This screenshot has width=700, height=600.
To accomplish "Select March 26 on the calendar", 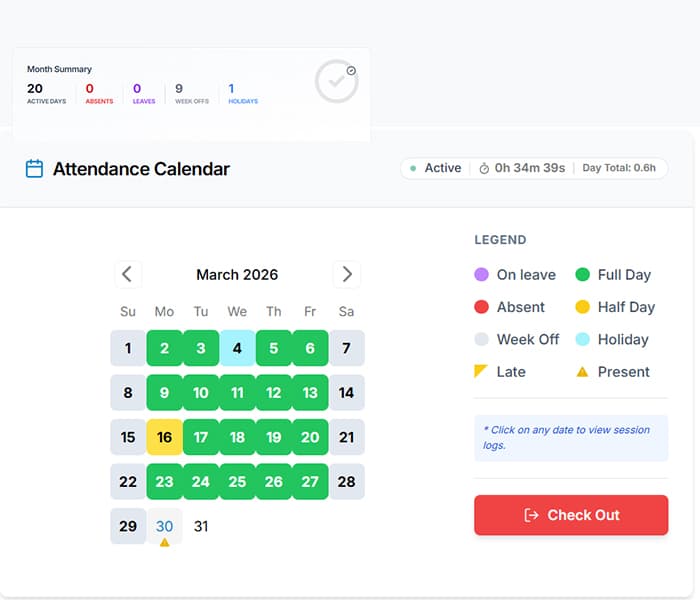I will [274, 481].
